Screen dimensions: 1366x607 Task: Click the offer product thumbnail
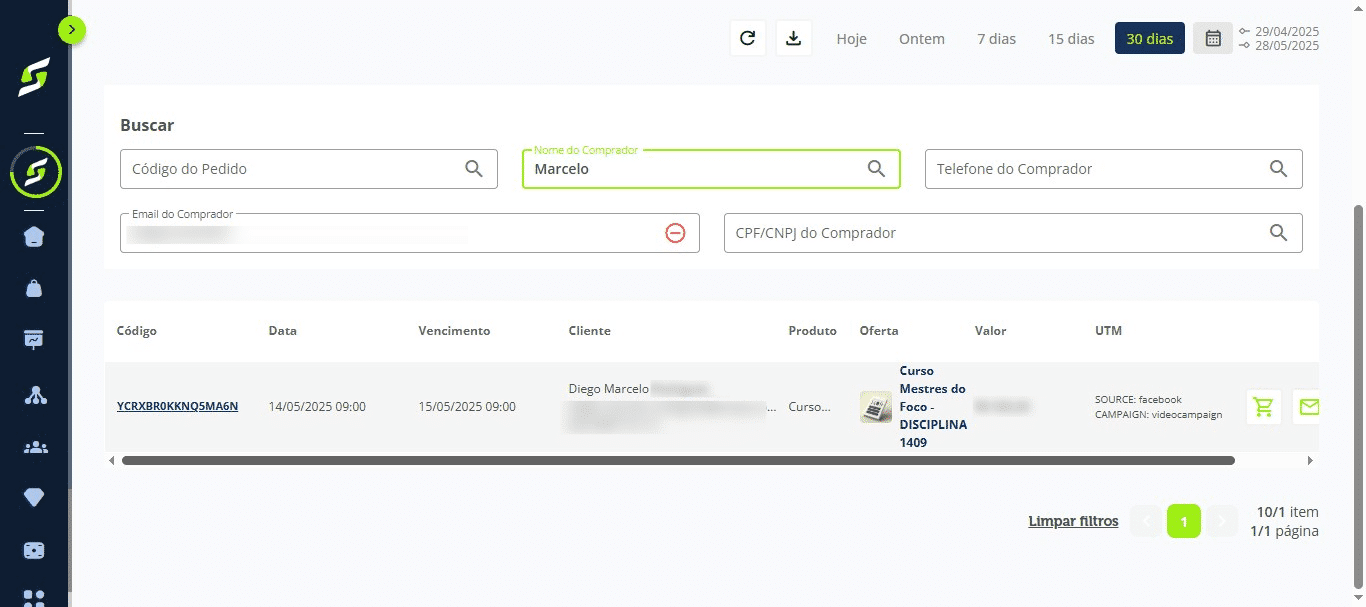(876, 407)
